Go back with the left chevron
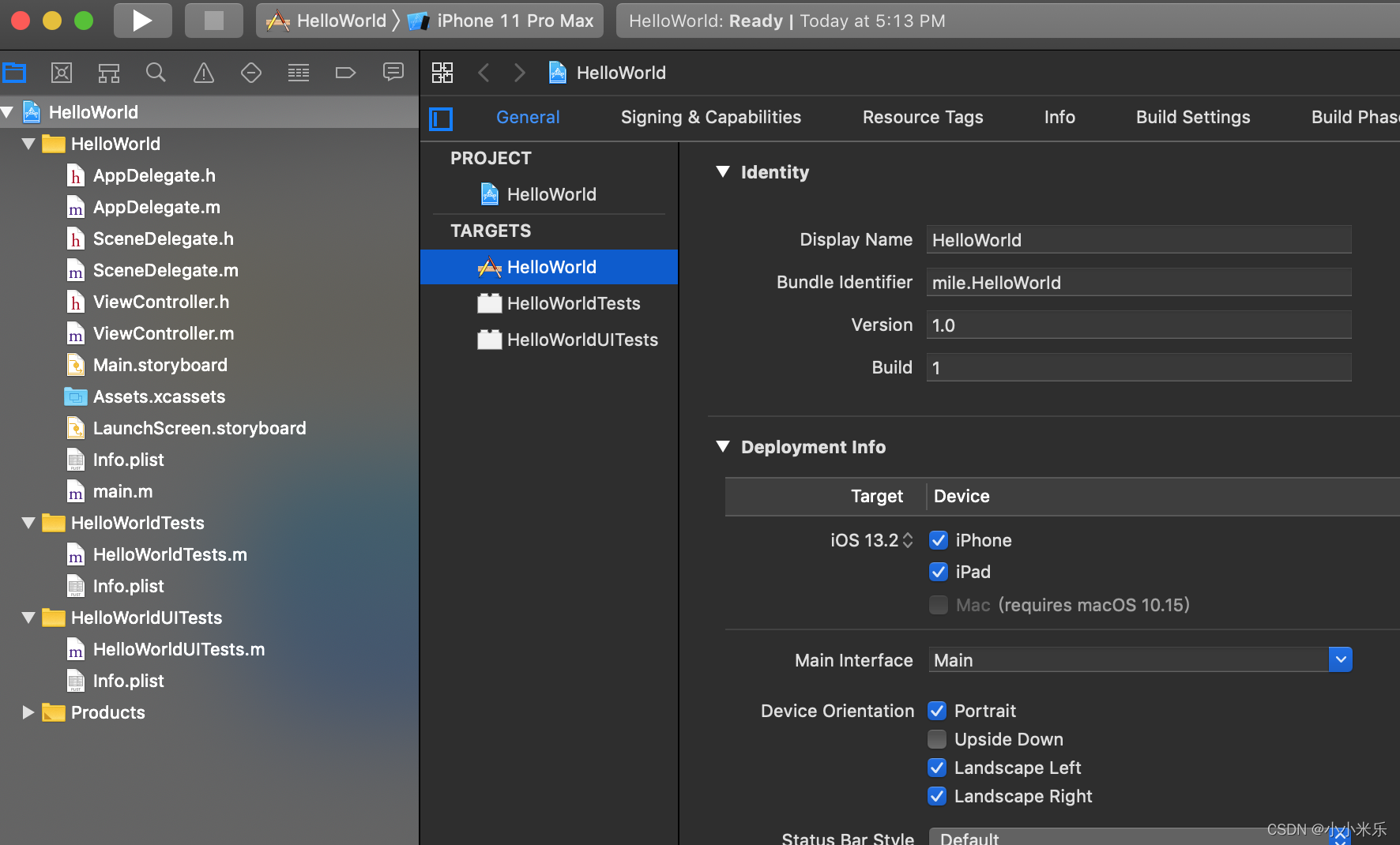The height and width of the screenshot is (845, 1400). [484, 73]
